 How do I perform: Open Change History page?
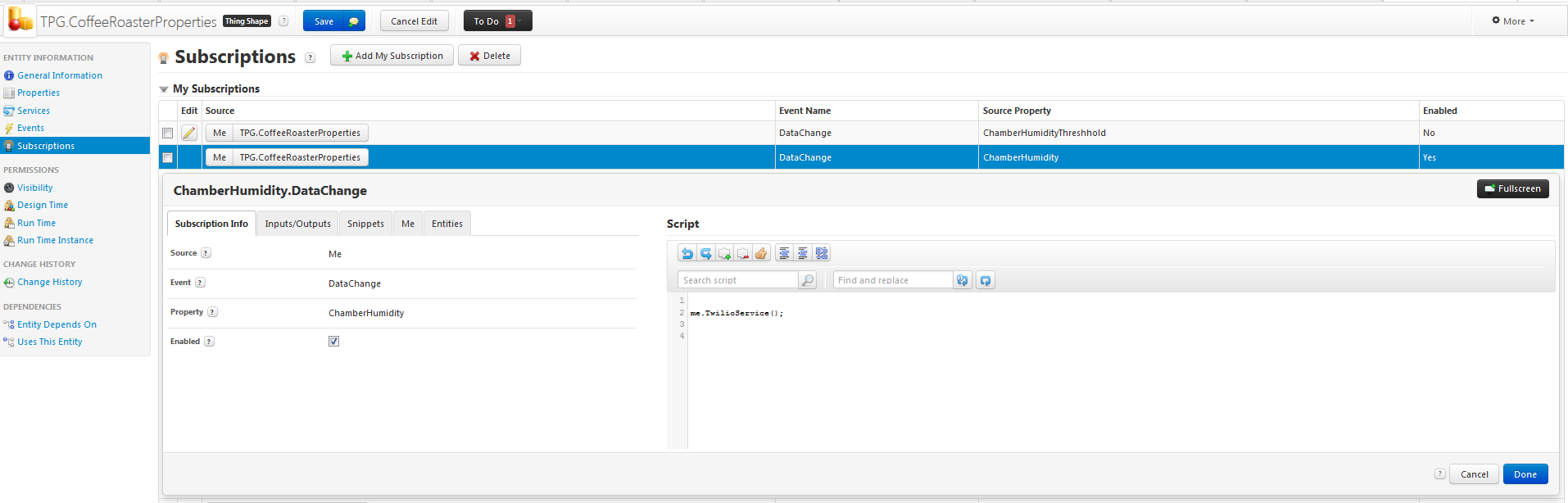tap(50, 282)
